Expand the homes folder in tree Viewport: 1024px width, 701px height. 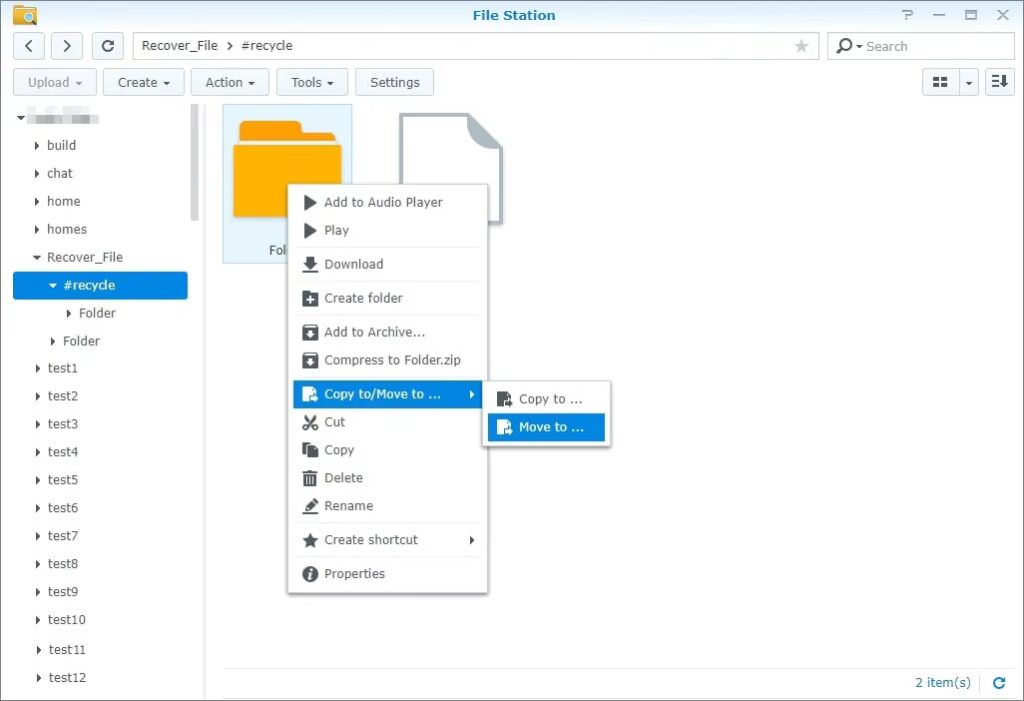point(37,229)
